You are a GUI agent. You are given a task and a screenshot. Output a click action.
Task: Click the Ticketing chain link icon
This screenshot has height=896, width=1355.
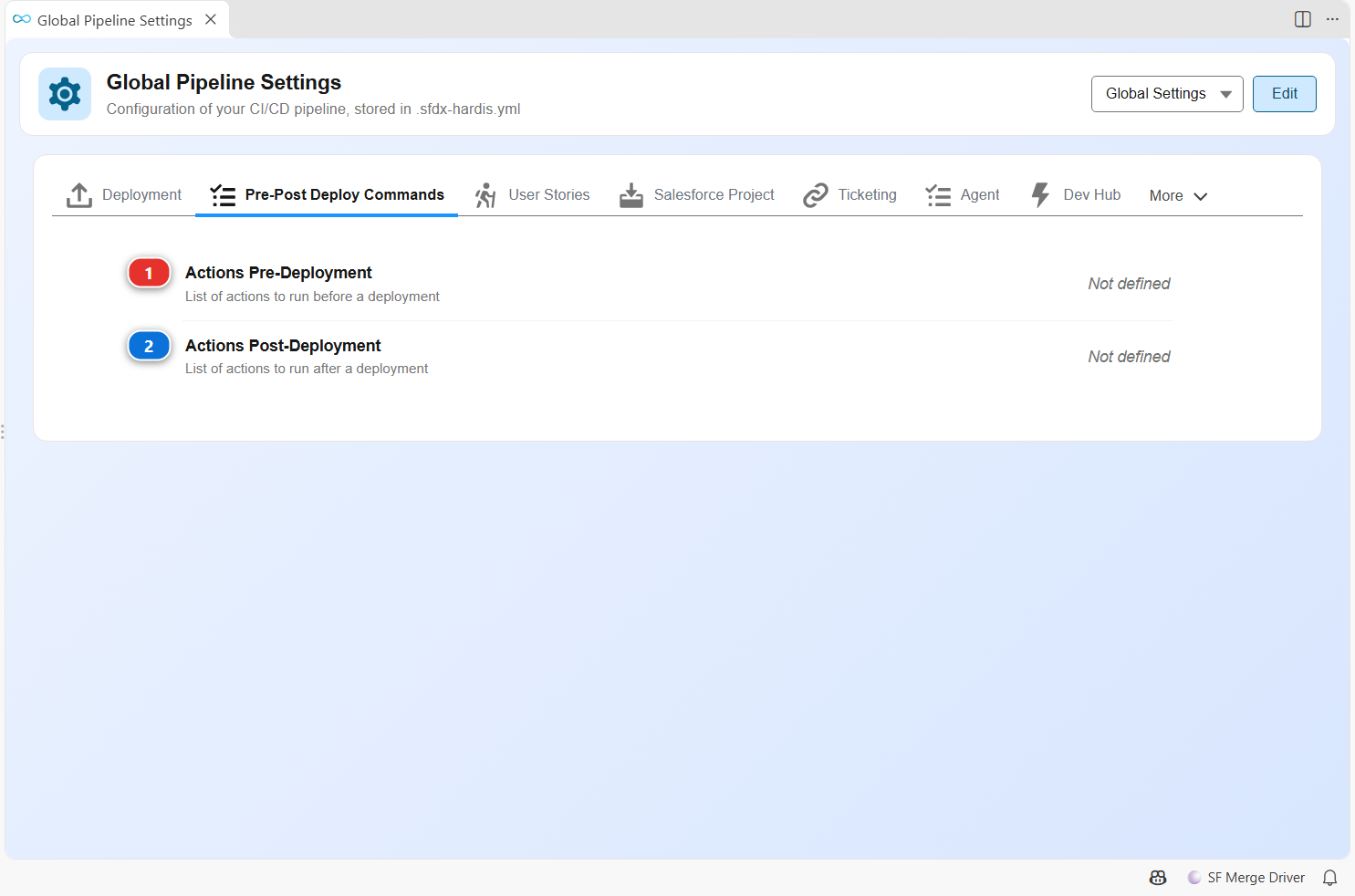tap(816, 195)
